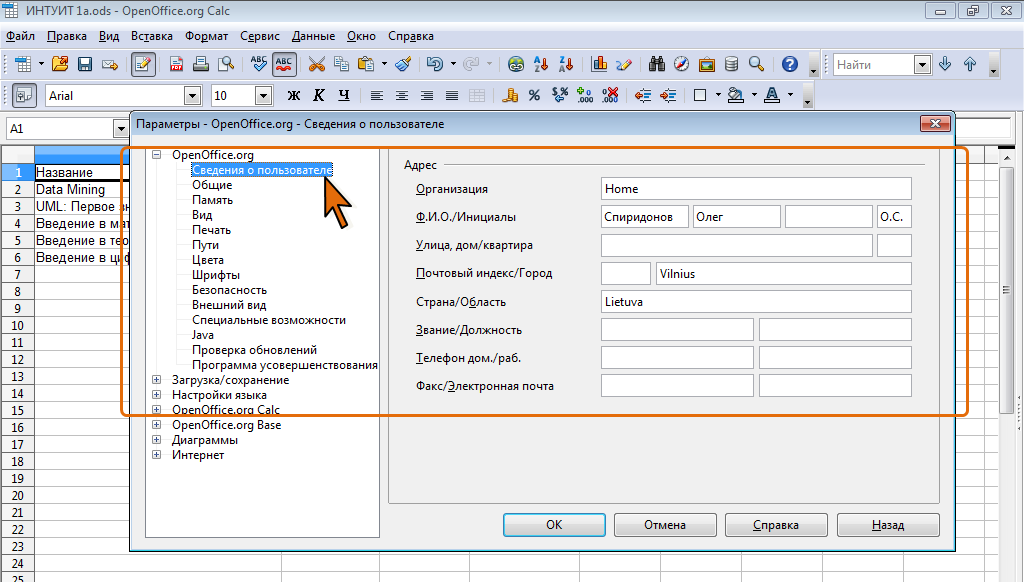Image resolution: width=1024 pixels, height=582 pixels.
Task: Select Память in the options tree
Action: [212, 200]
